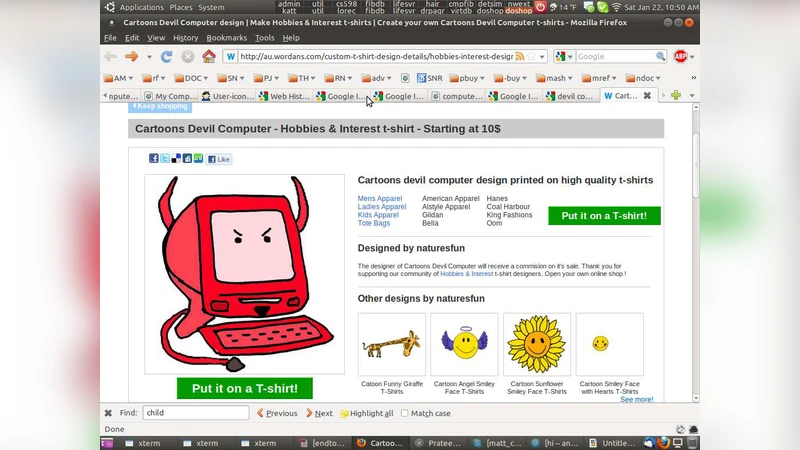Open the search engine selector dropdown
The width and height of the screenshot is (800, 450).
click(566, 57)
